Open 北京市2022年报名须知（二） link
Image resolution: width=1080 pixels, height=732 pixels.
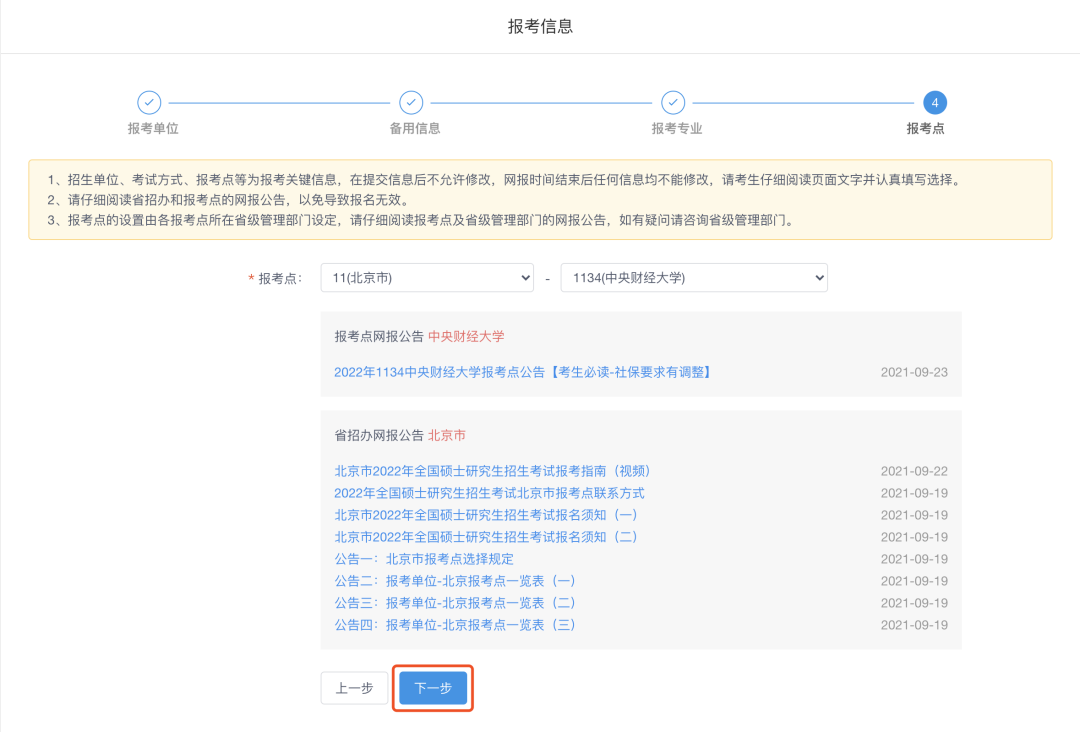coord(486,537)
